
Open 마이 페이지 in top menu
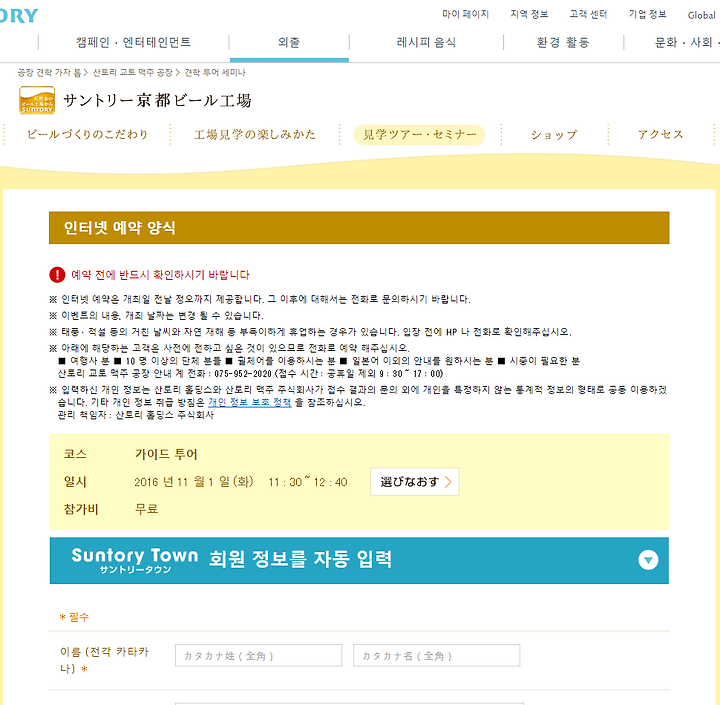pos(466,14)
